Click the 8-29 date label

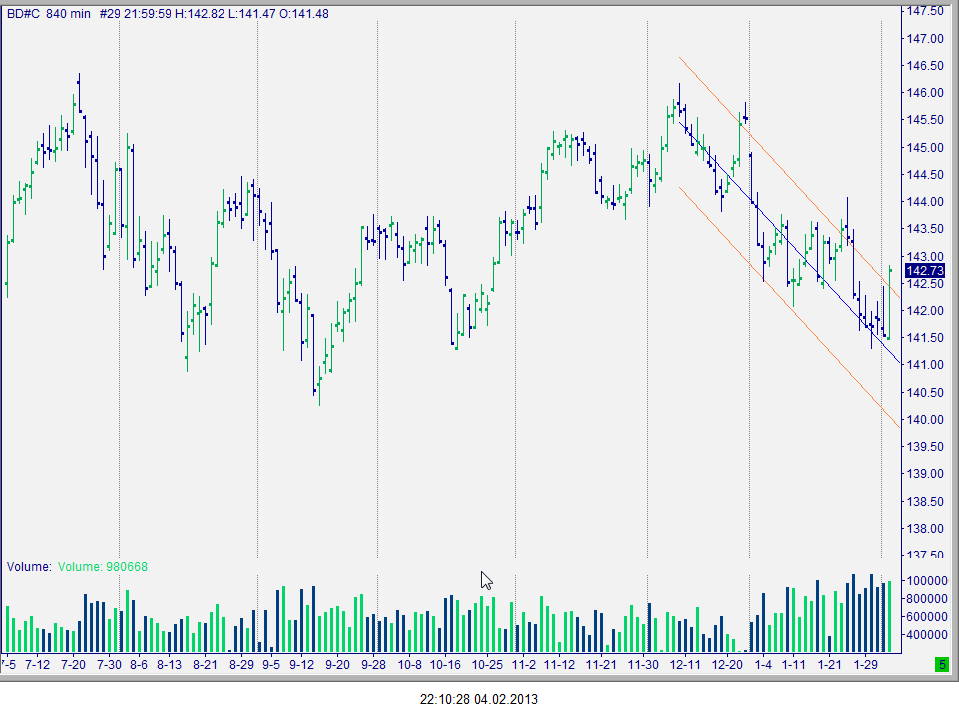pyautogui.click(x=242, y=665)
